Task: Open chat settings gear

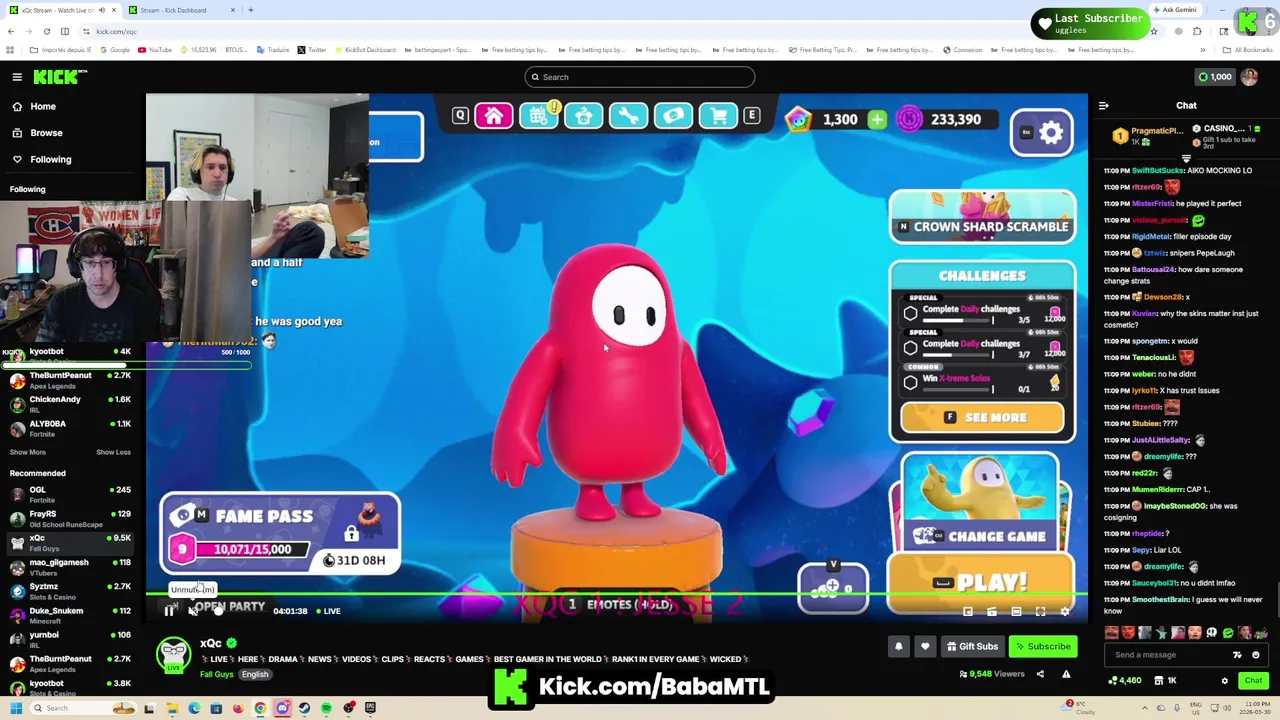Action: tap(1224, 681)
